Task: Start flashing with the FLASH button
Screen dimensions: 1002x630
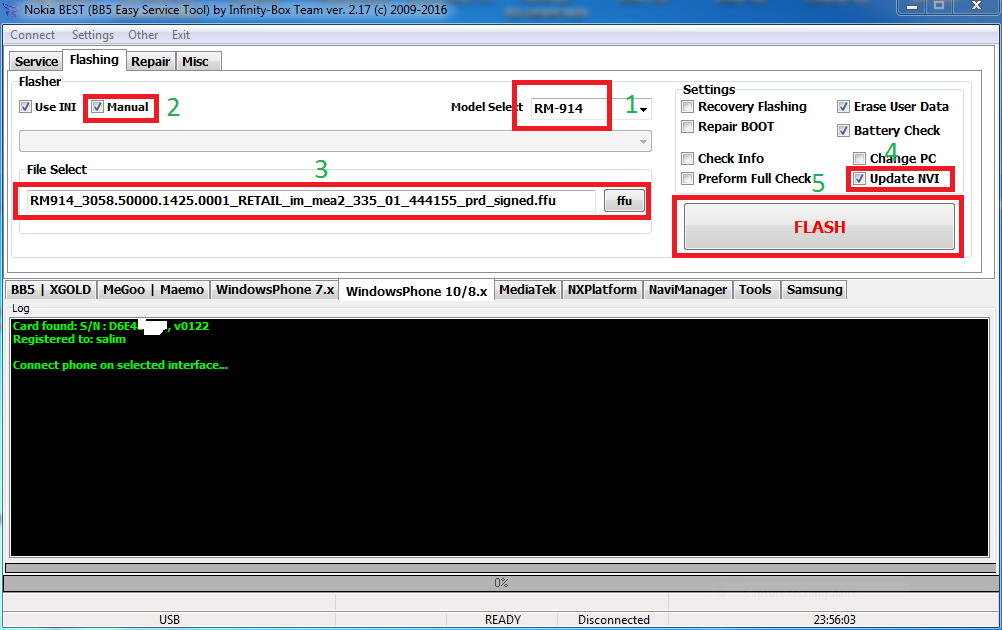Action: pos(819,227)
